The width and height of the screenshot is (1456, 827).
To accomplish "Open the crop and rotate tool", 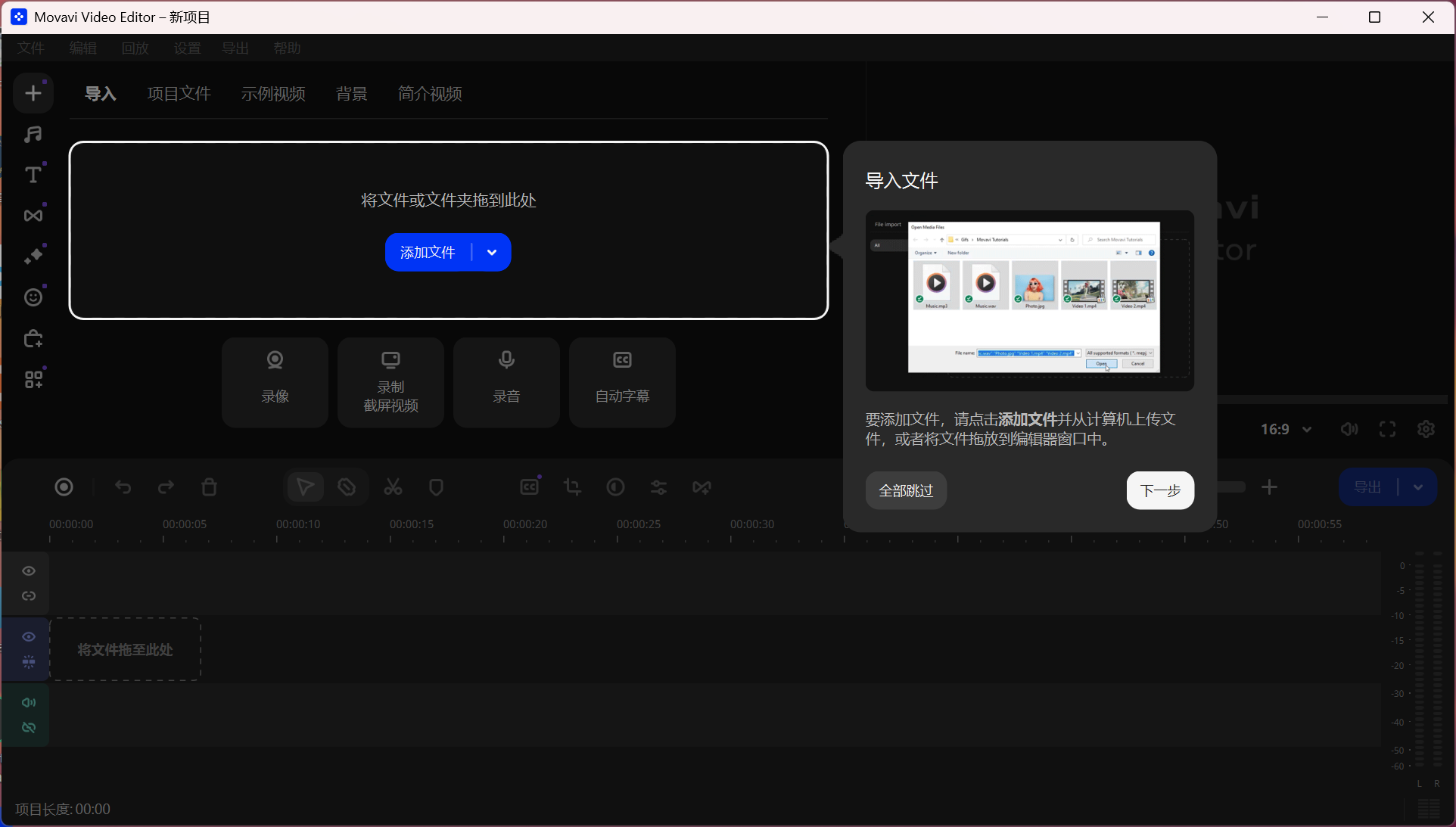I will (x=573, y=487).
